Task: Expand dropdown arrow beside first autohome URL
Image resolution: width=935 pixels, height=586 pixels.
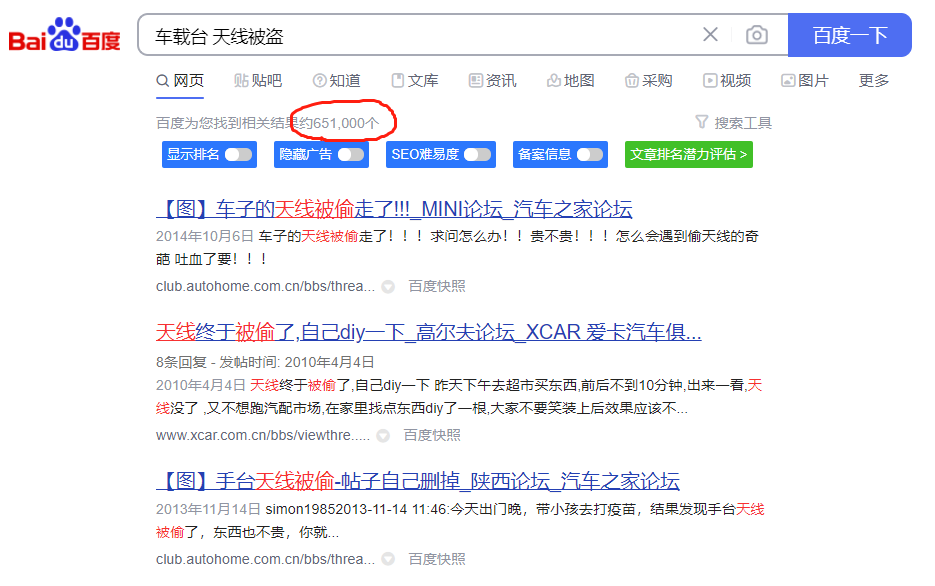Action: 388,287
